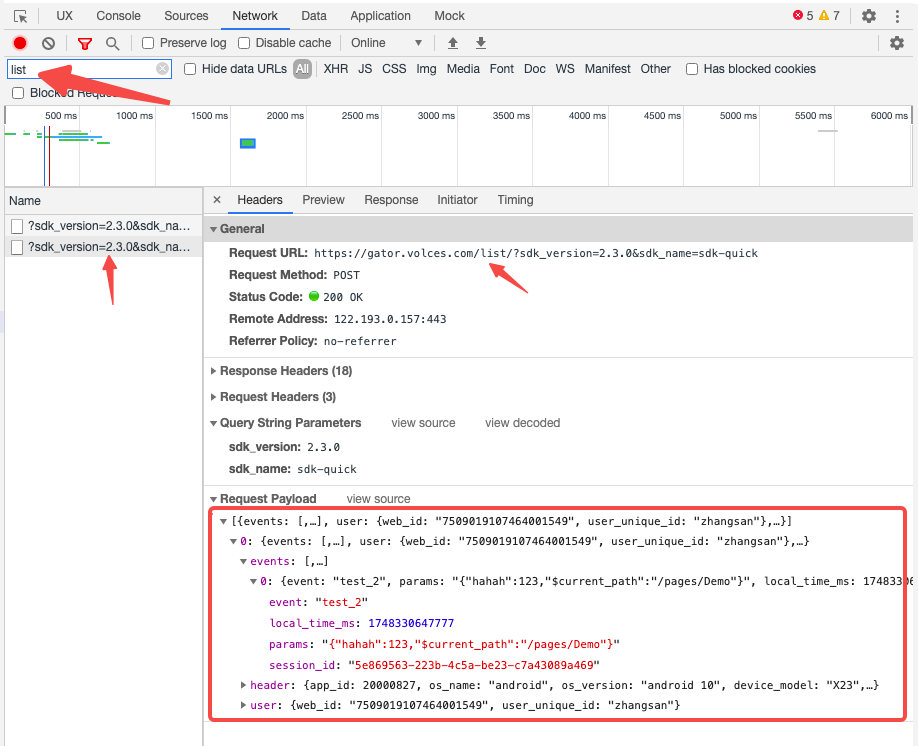Show the Preview tab
918x746 pixels.
(x=323, y=200)
